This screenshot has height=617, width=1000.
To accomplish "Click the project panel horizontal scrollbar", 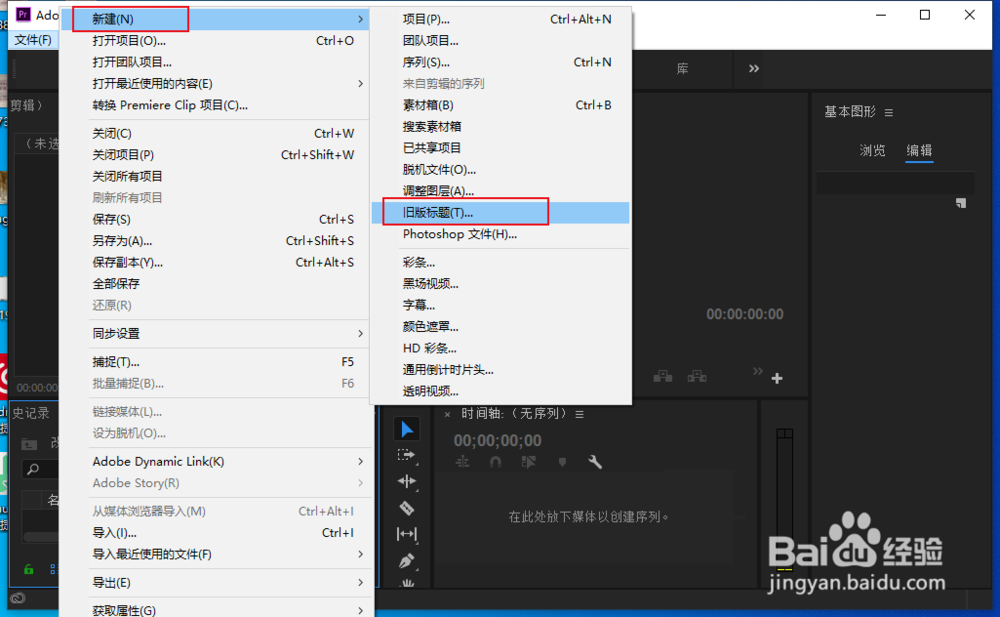I will click(41, 537).
